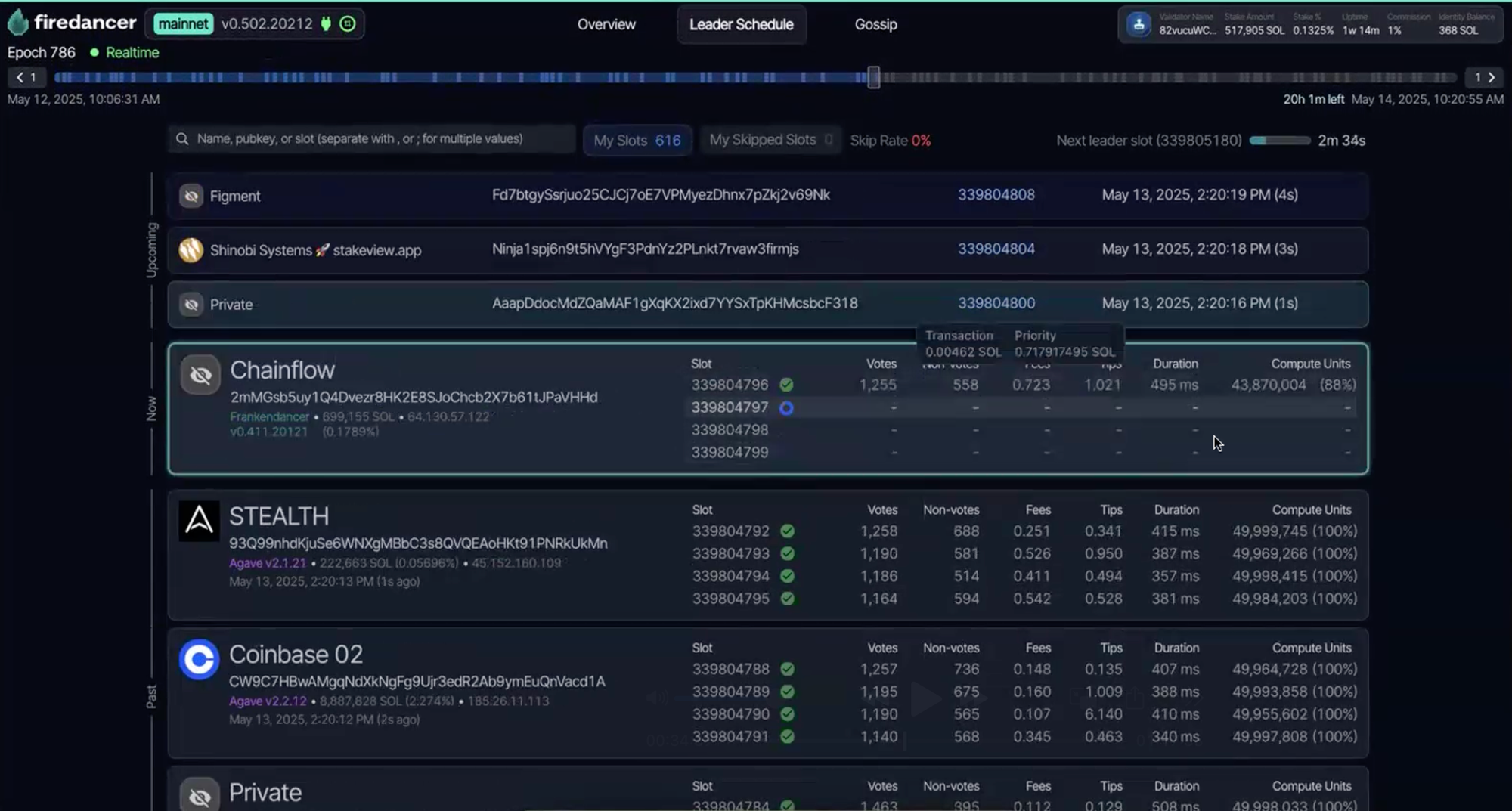
Task: Click the Chainflow validator name
Action: click(x=282, y=370)
